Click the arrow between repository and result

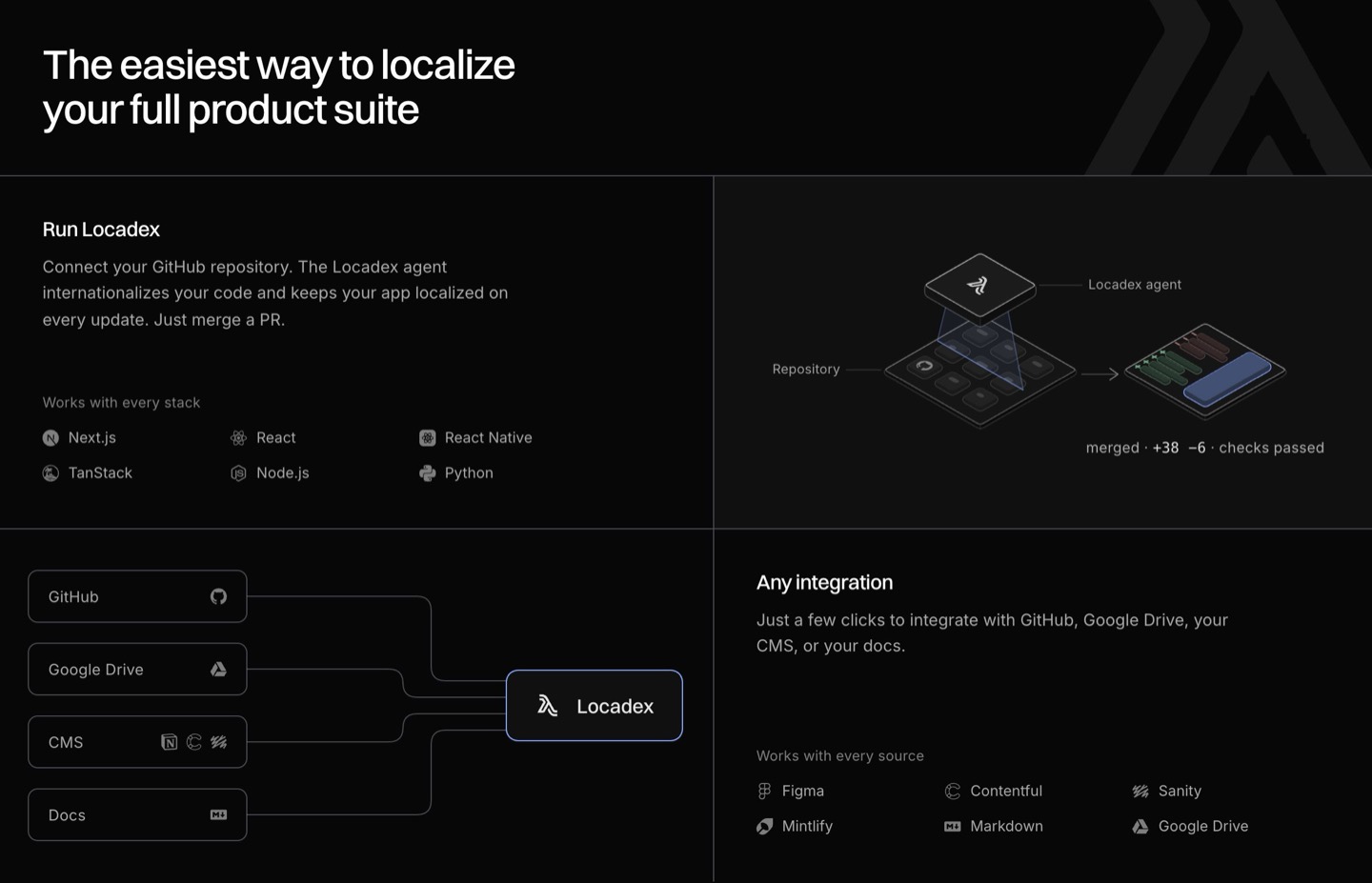[1100, 374]
